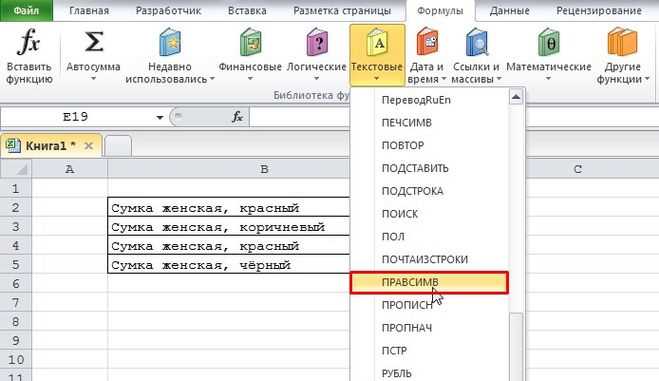Image resolution: width=659 pixels, height=381 pixels.
Task: Click the Text functions book icon
Action: [377, 42]
